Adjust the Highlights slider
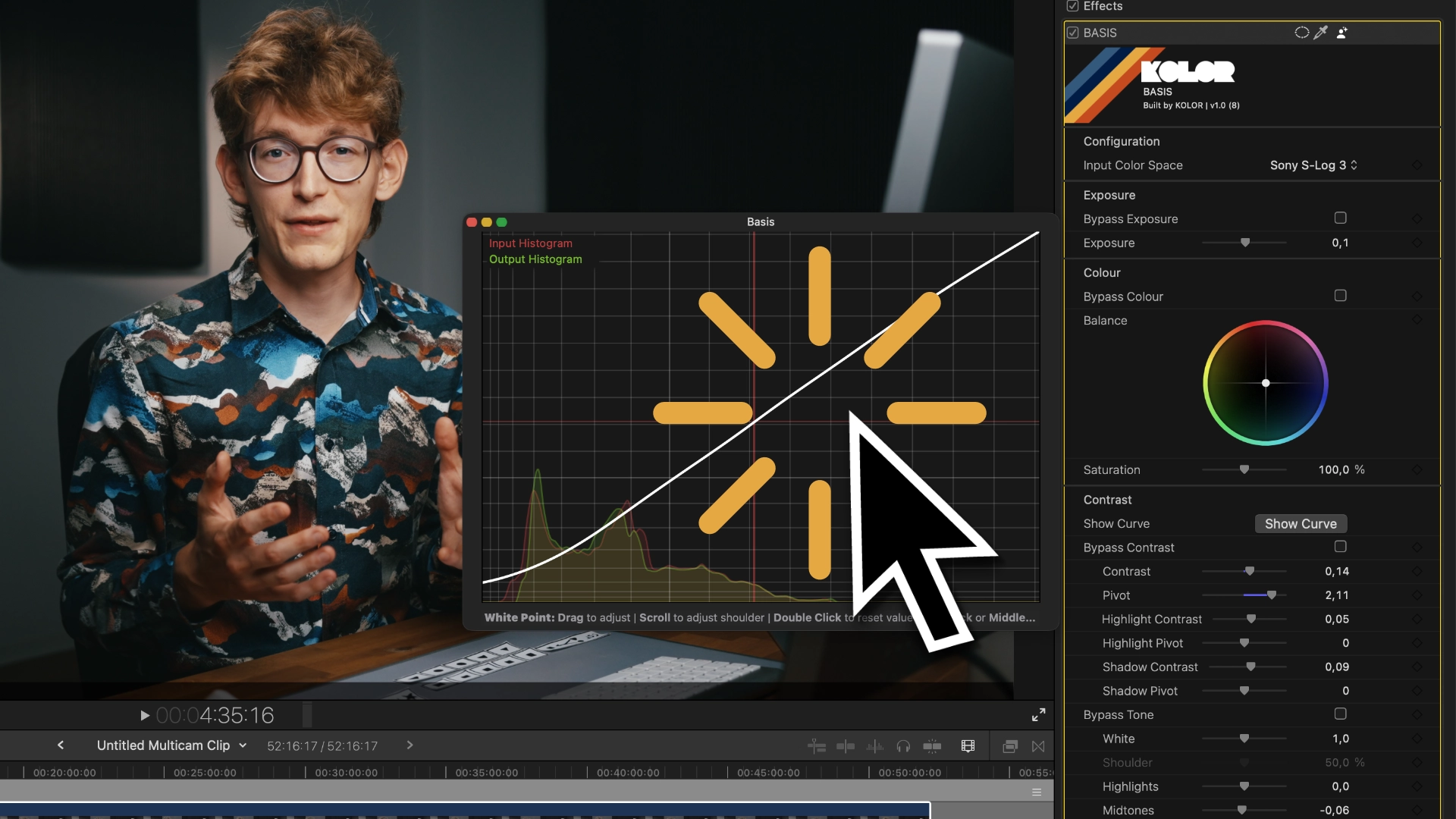 (1244, 786)
